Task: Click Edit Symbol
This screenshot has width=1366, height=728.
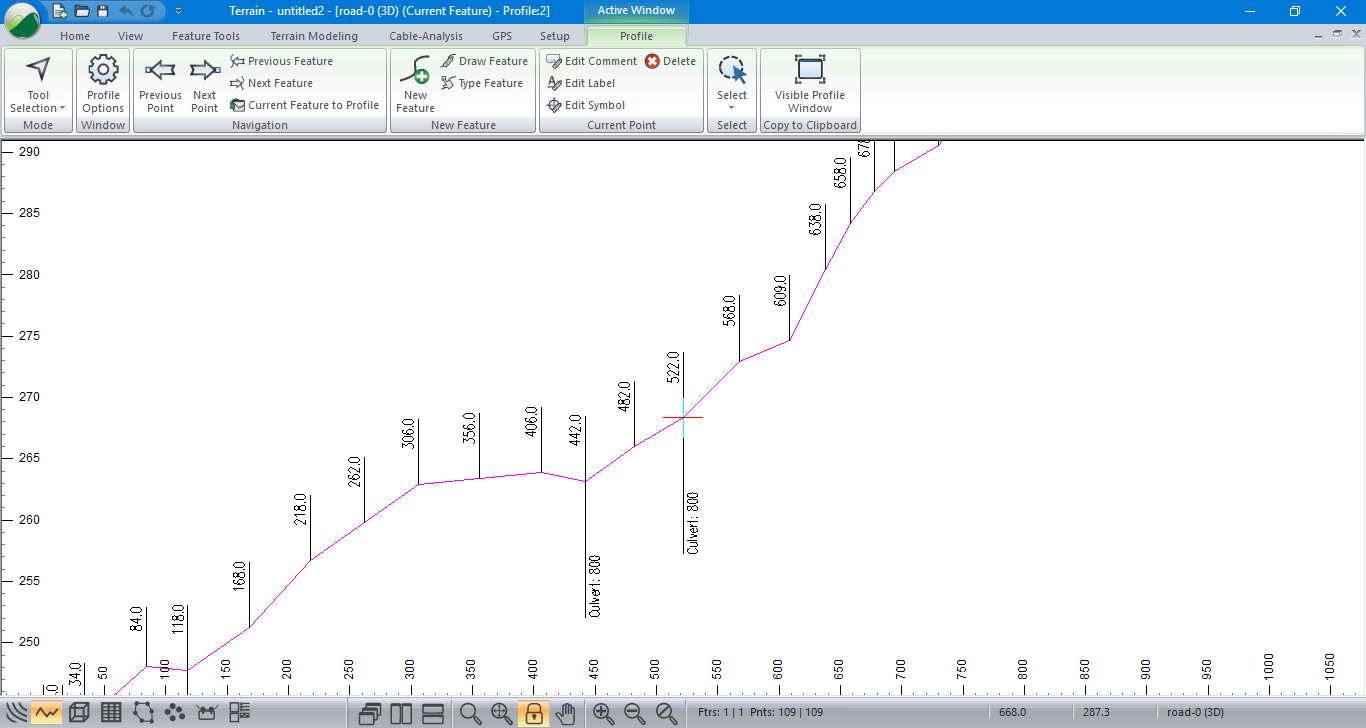Action: pyautogui.click(x=585, y=105)
